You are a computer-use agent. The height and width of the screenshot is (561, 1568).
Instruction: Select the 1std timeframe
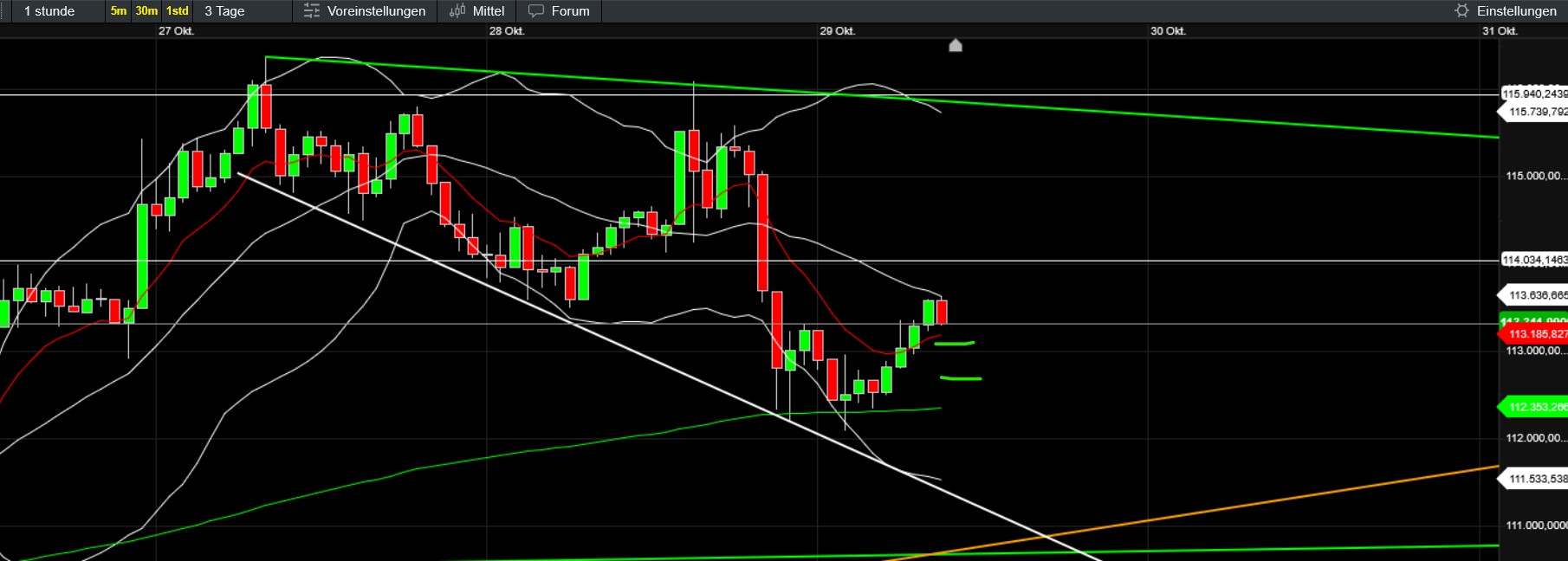coord(178,11)
